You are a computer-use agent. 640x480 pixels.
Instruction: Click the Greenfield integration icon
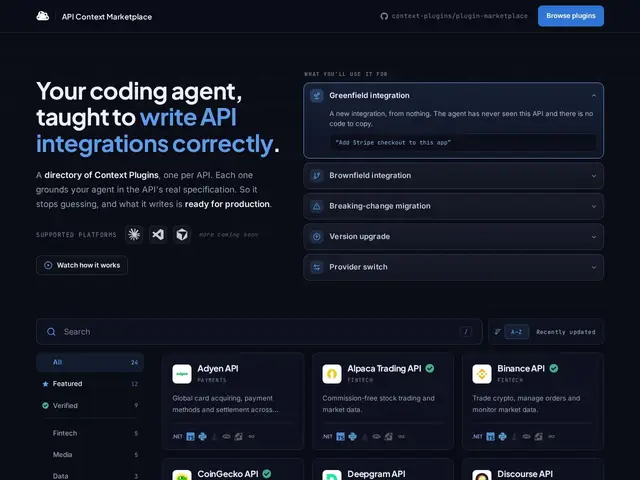point(316,96)
